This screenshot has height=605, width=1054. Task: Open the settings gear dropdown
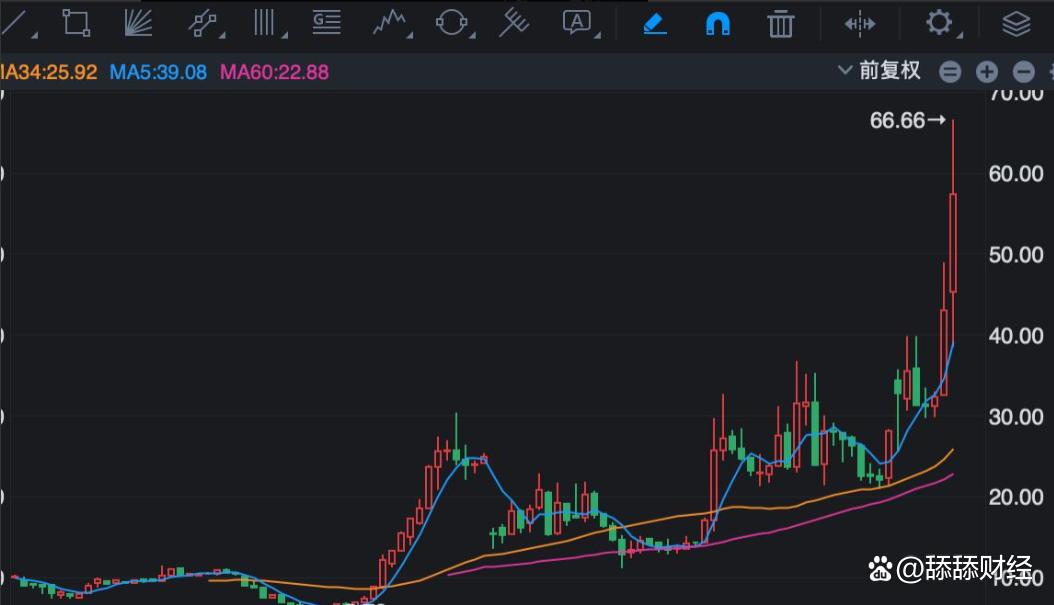(939, 23)
